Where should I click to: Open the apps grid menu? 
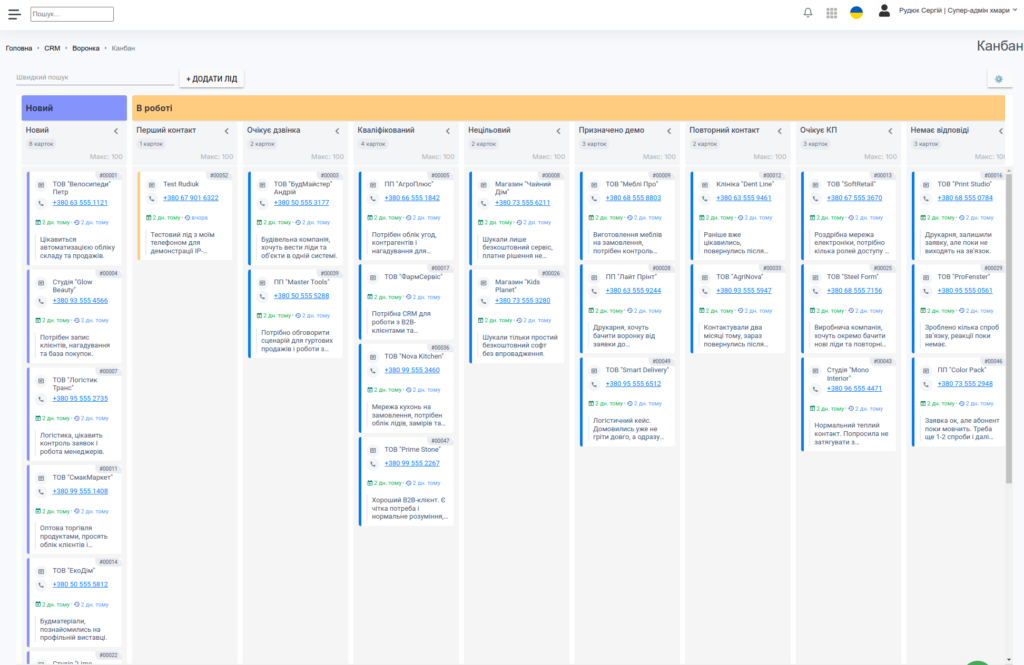tap(832, 13)
